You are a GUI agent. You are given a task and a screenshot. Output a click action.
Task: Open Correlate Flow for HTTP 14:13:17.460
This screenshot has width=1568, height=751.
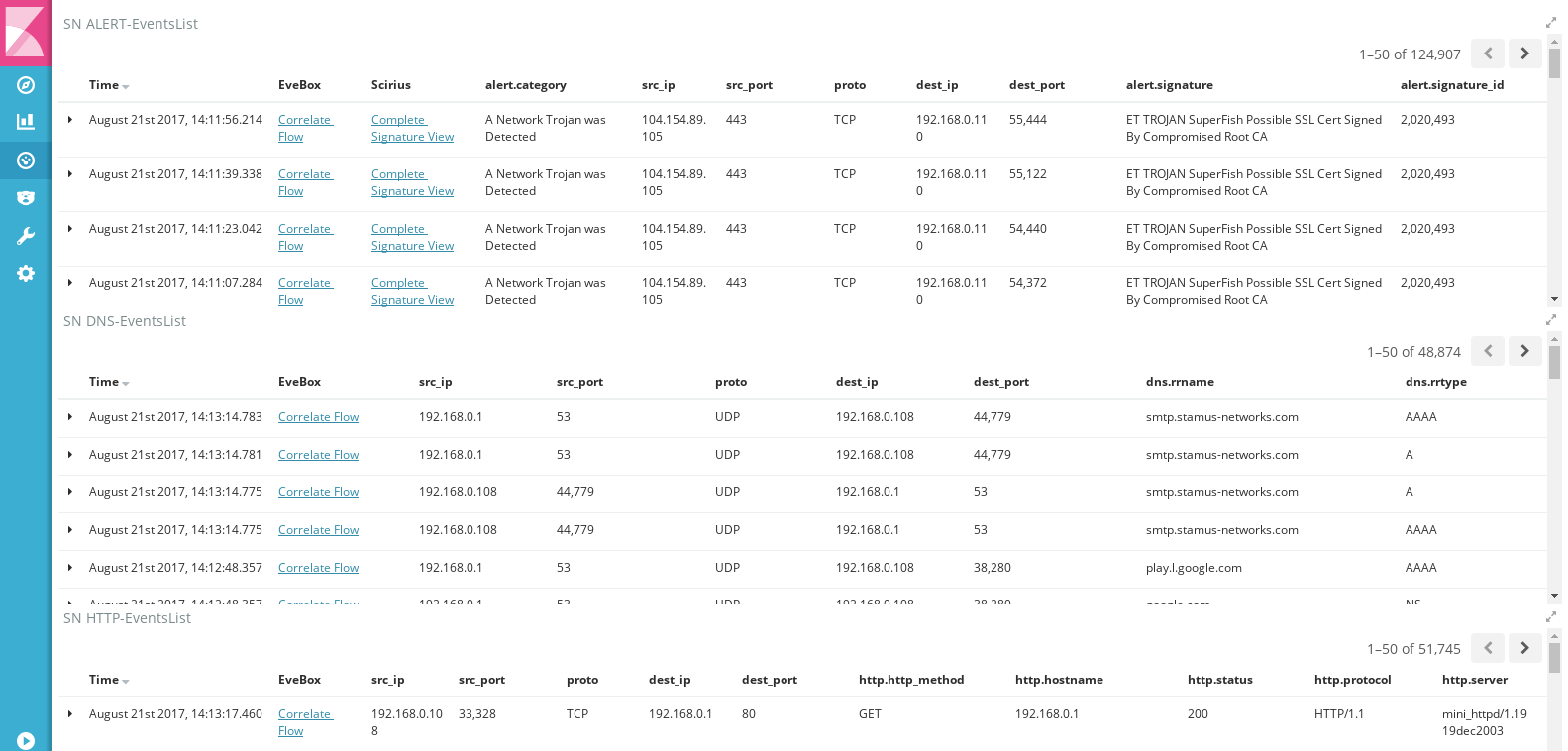tap(305, 722)
